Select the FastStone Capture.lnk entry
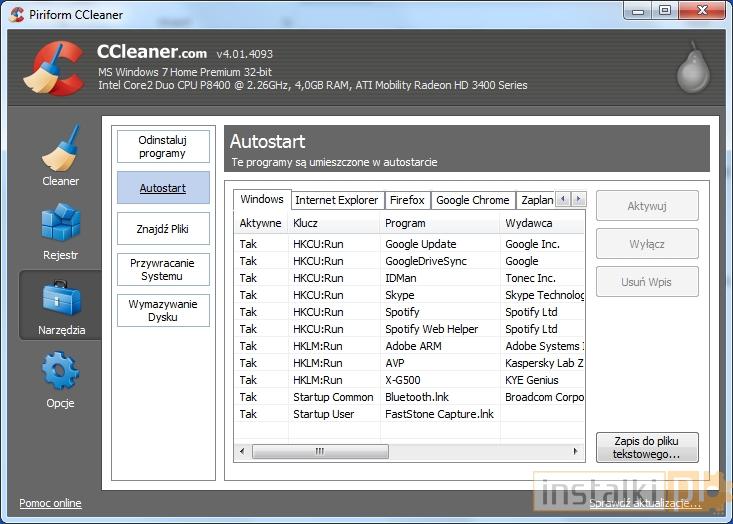This screenshot has width=733, height=524. (x=409, y=414)
